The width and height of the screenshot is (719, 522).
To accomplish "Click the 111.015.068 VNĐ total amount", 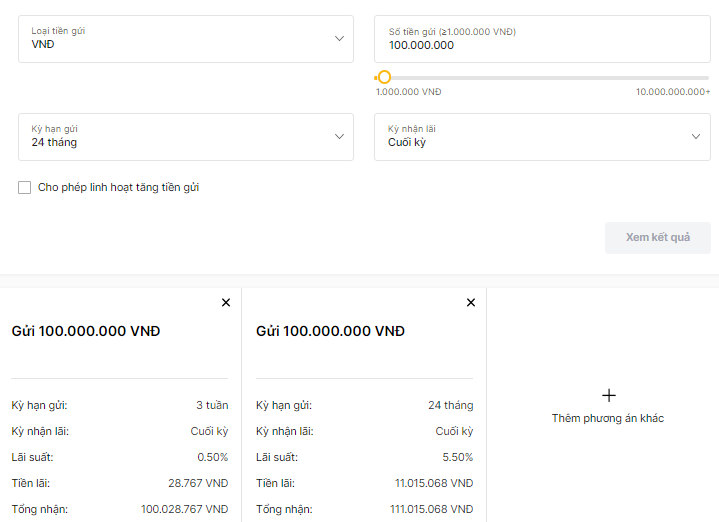I will point(431,509).
